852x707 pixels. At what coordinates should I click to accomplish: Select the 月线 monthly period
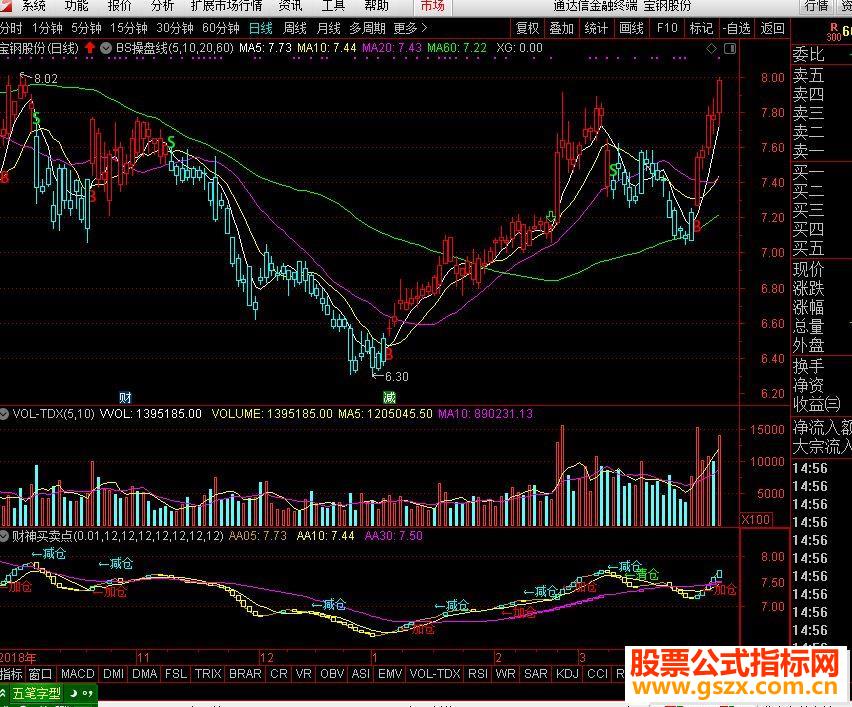(x=329, y=28)
